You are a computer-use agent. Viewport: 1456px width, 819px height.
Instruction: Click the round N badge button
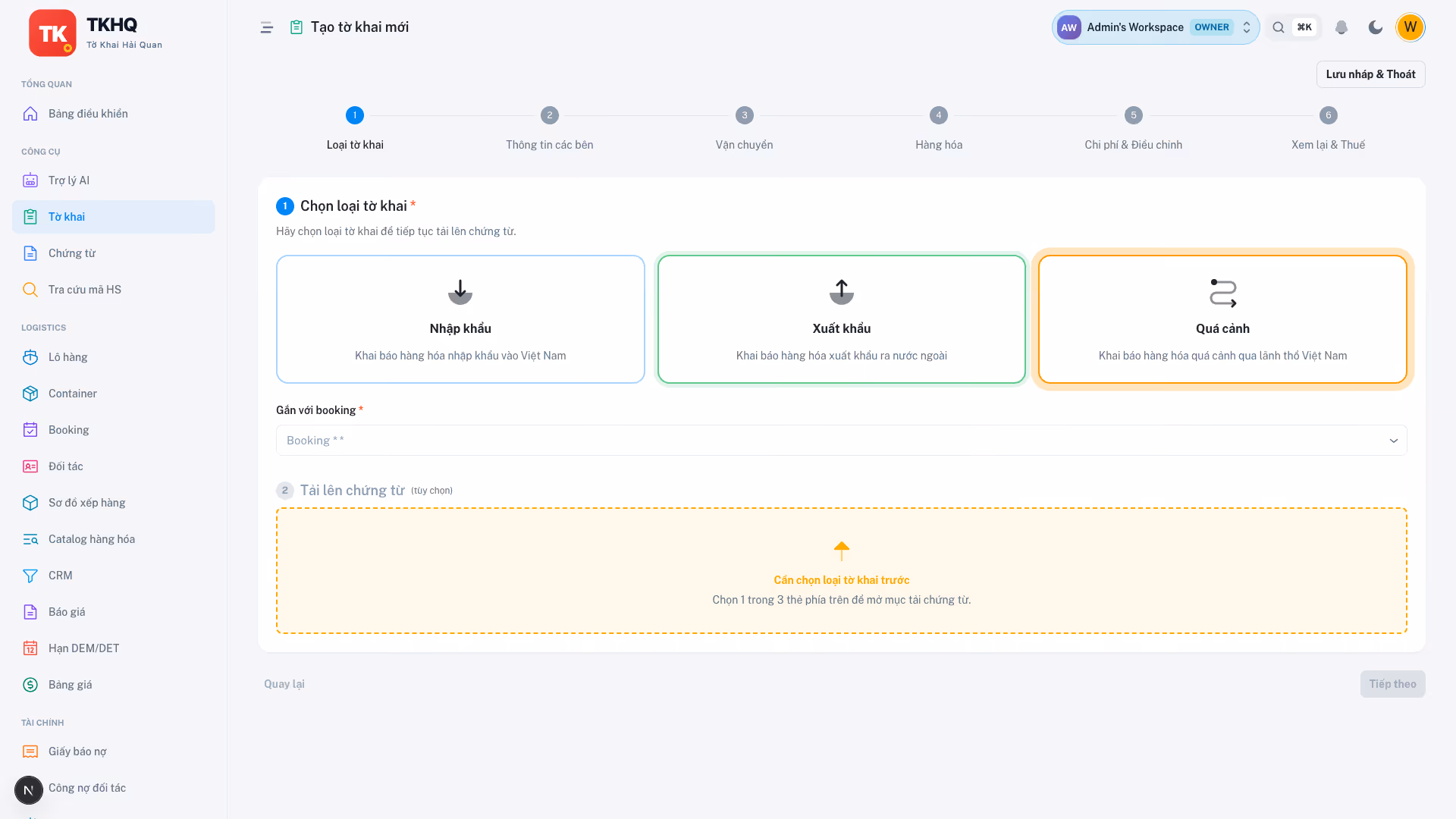tap(29, 790)
